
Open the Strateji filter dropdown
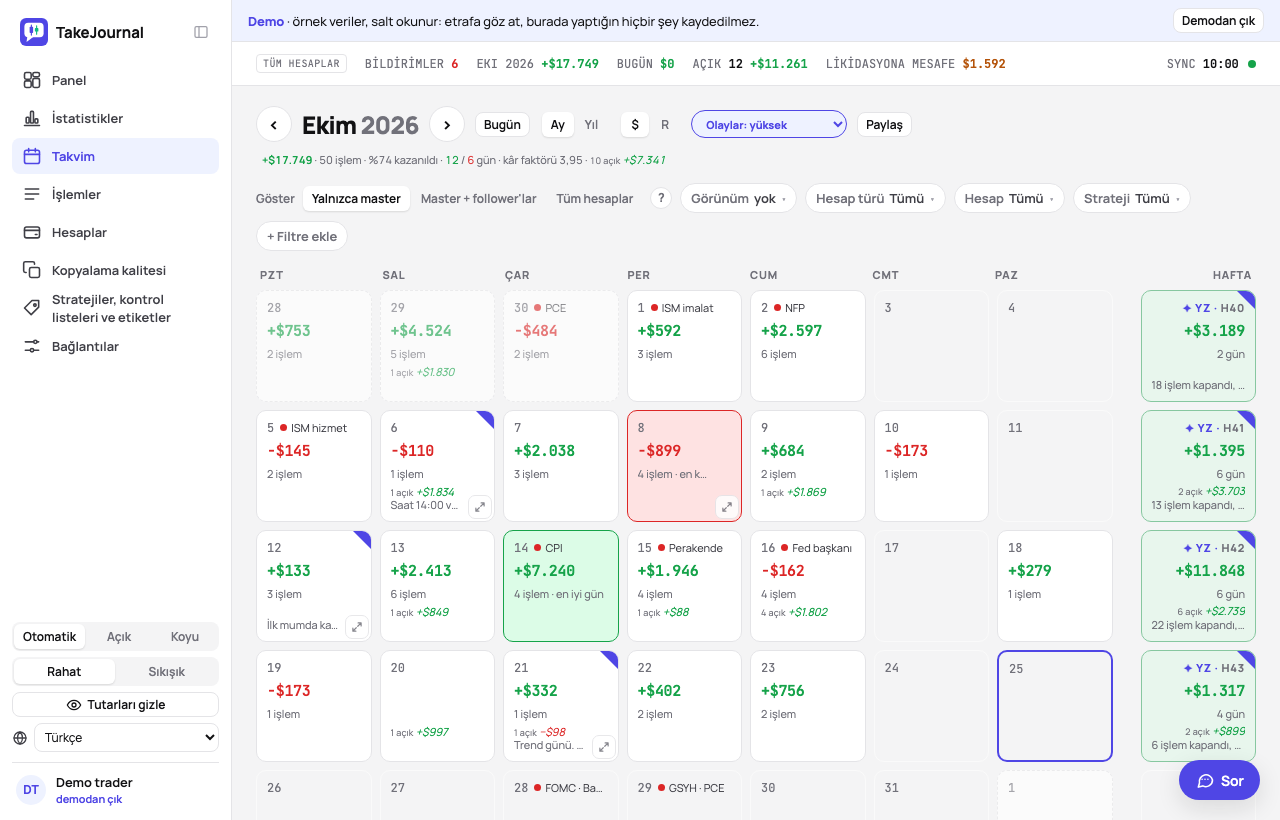coord(1132,199)
